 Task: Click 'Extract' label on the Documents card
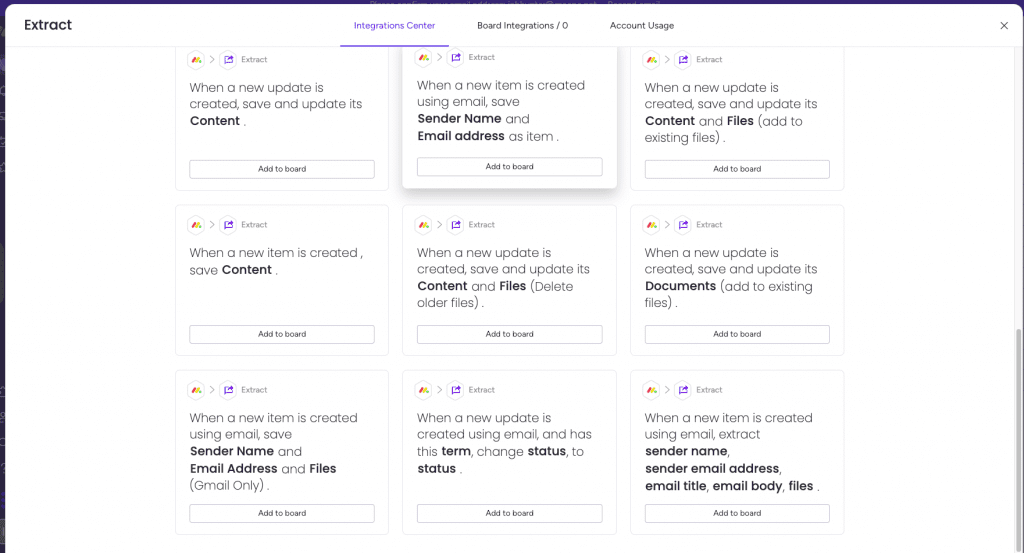[x=709, y=225]
